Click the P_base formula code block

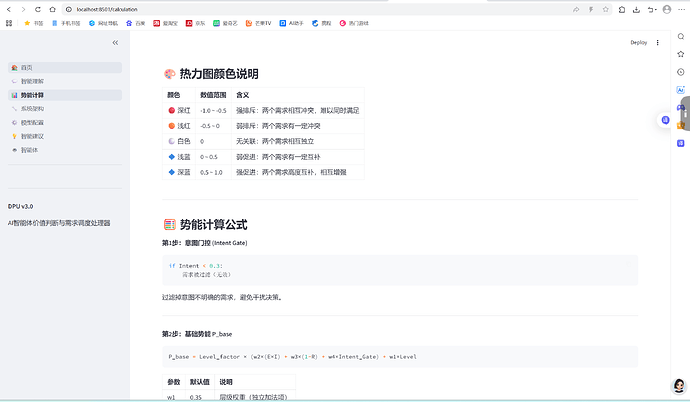[400, 357]
